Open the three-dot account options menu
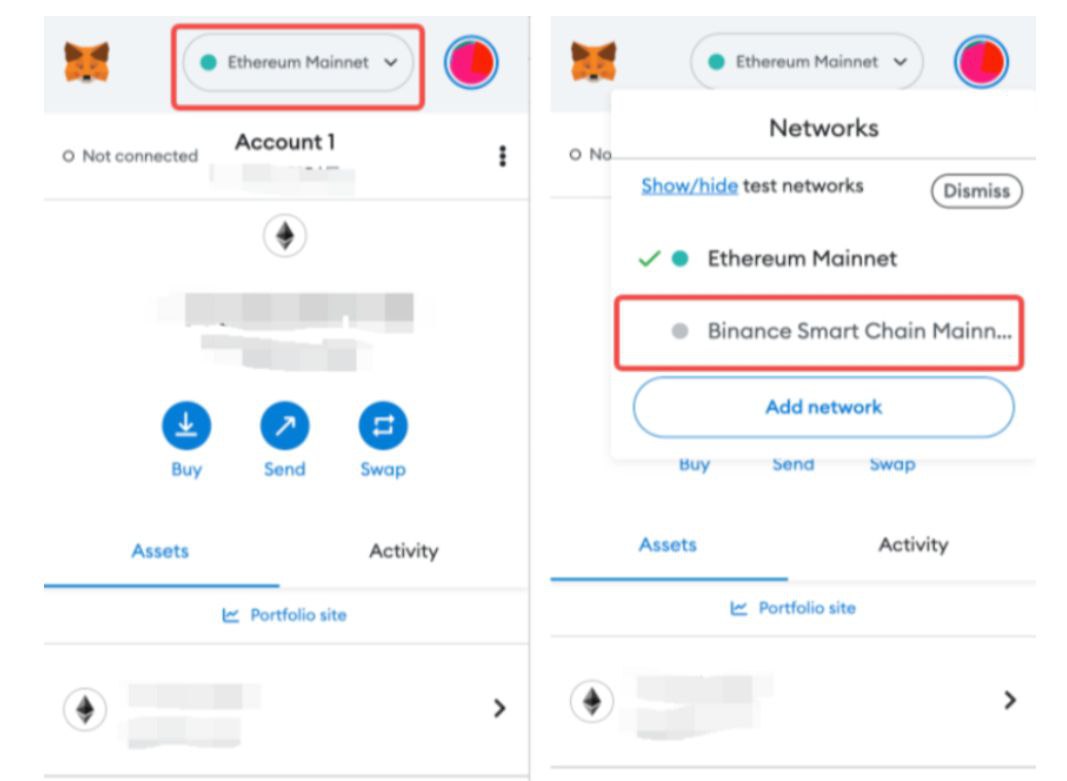The width and height of the screenshot is (1067, 781). (x=502, y=156)
